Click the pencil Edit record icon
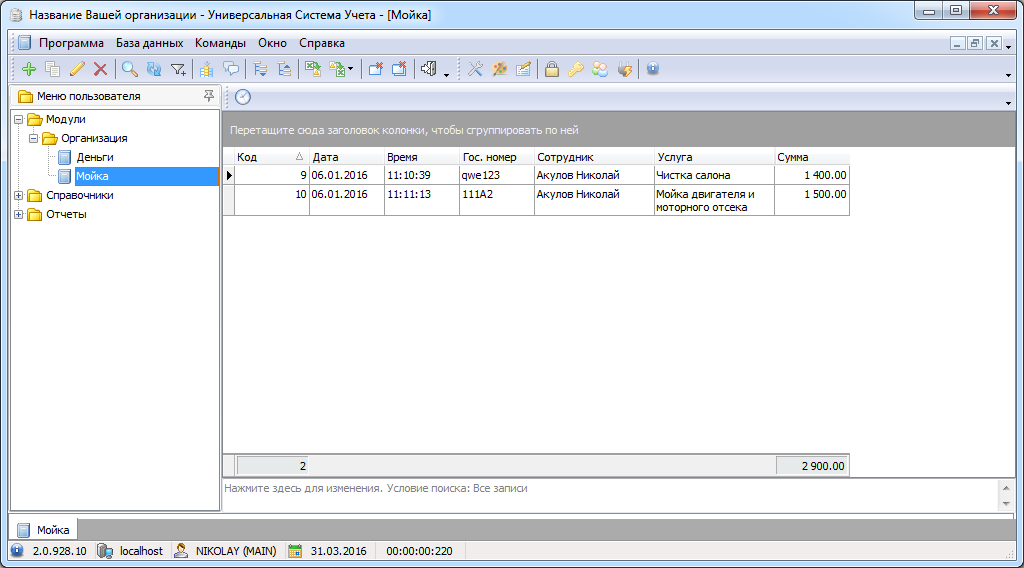The image size is (1024, 568). pyautogui.click(x=77, y=69)
